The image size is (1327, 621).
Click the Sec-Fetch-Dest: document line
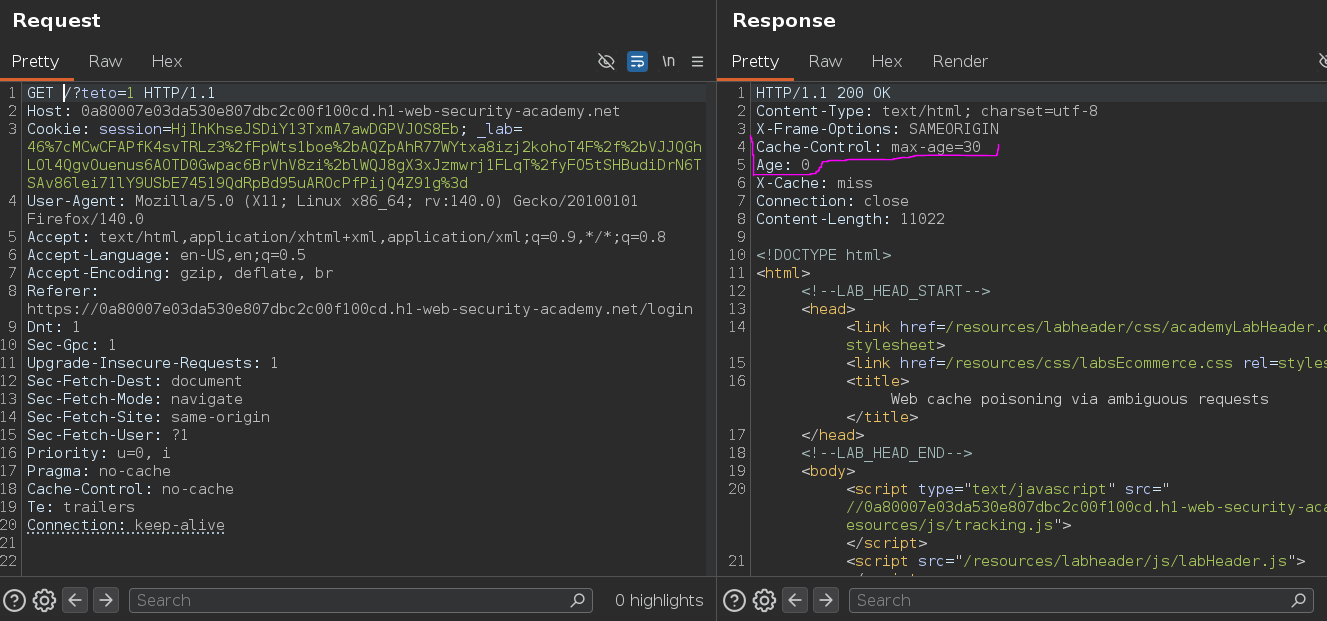pyautogui.click(x=134, y=381)
